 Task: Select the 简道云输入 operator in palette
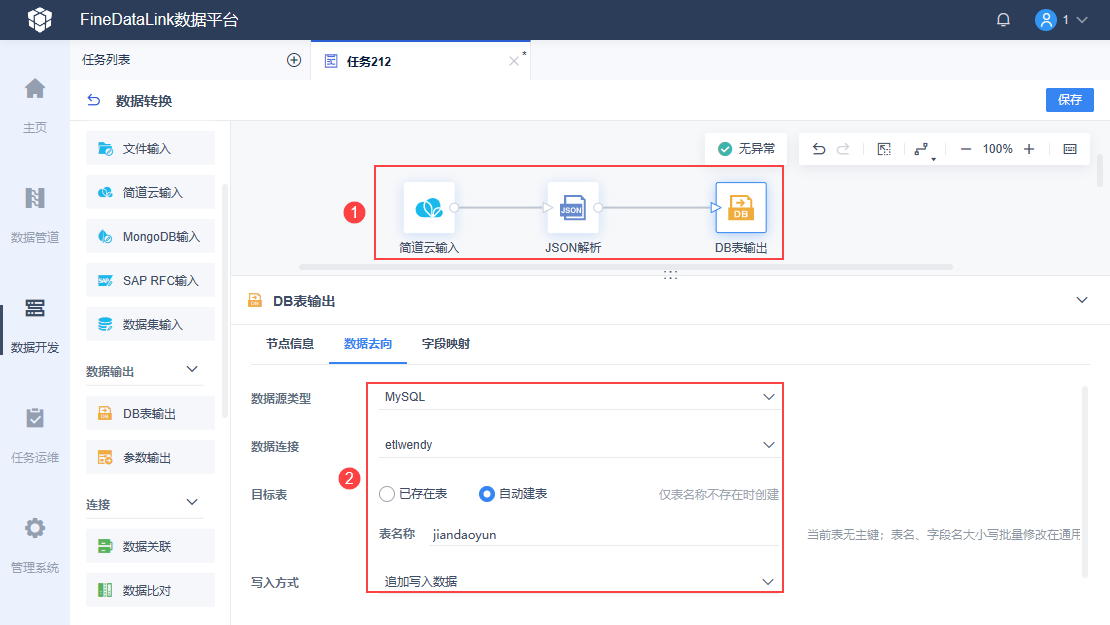[150, 193]
